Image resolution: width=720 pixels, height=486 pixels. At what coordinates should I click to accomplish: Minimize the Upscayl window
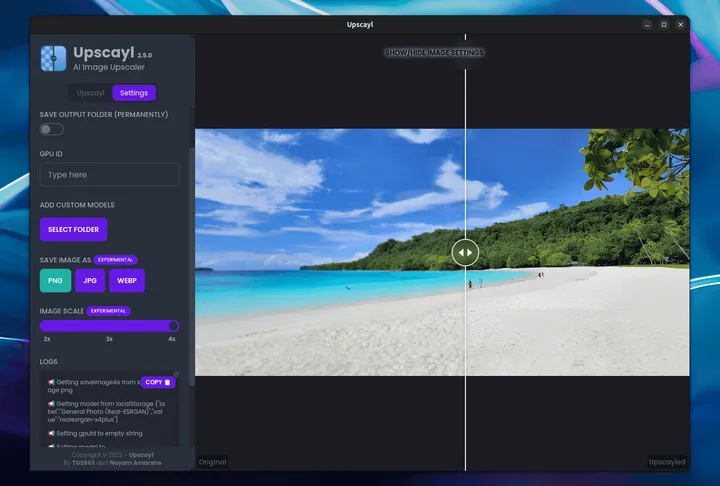pyautogui.click(x=647, y=25)
